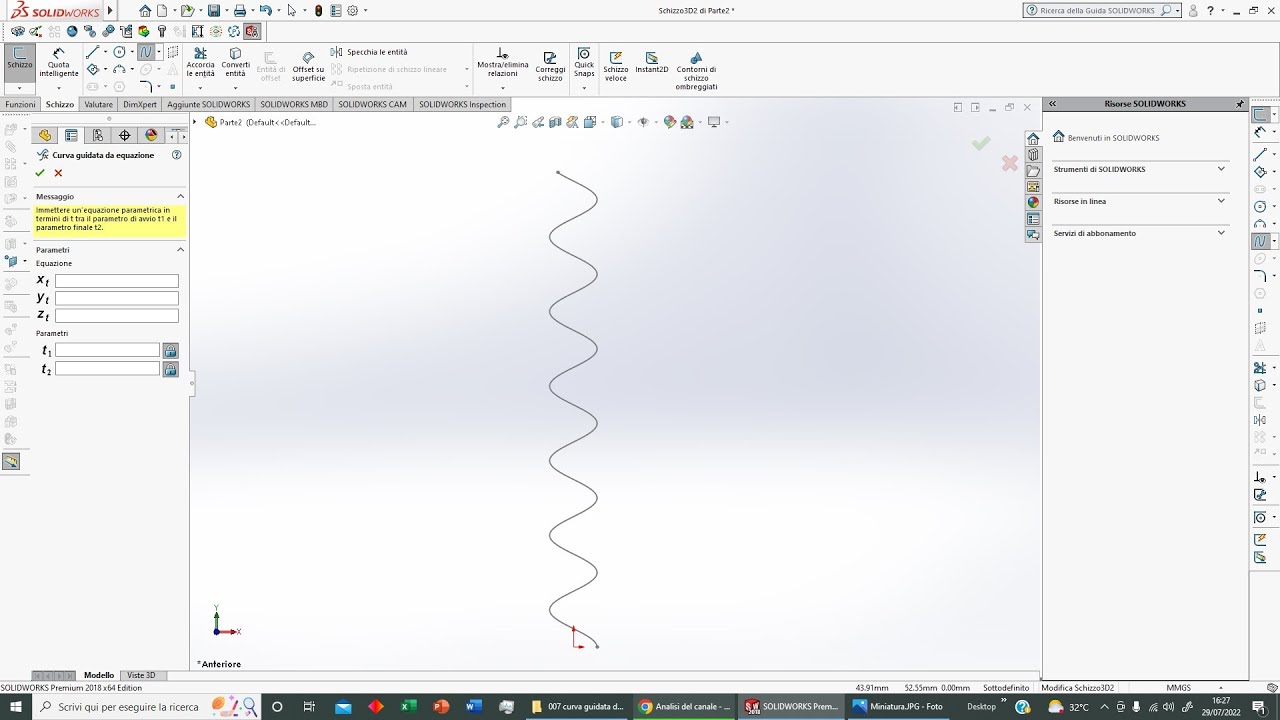Viewport: 1280px width, 720px height.
Task: Expand the Parte2 tree in graphics area
Action: [x=196, y=122]
